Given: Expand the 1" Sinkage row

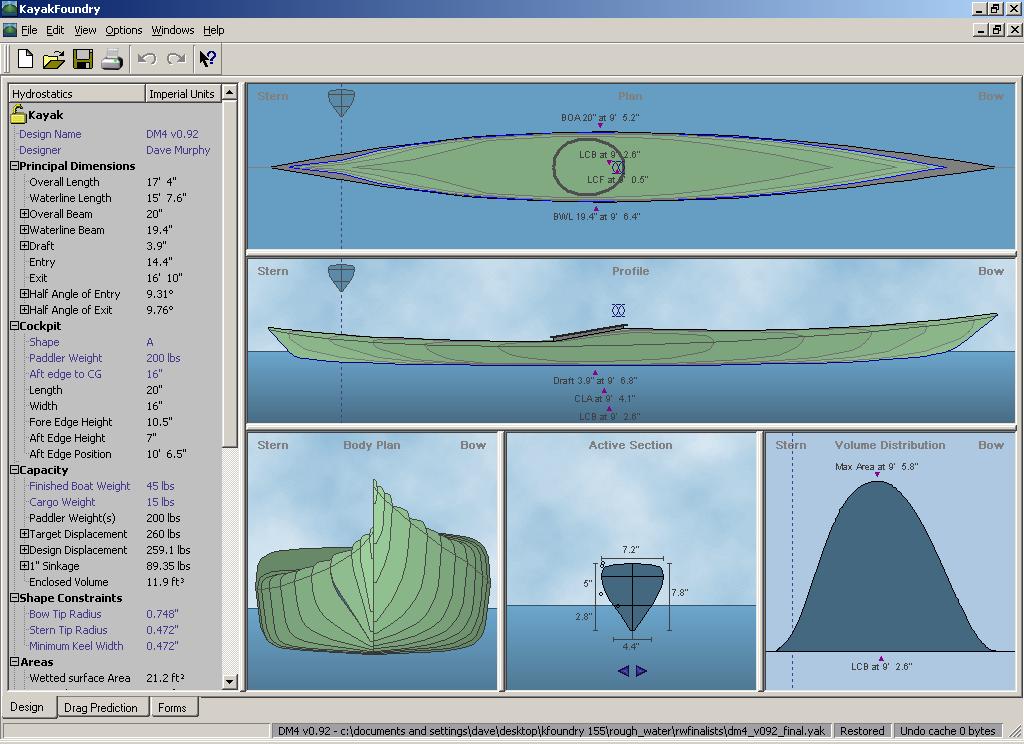Looking at the screenshot, I should pos(24,566).
